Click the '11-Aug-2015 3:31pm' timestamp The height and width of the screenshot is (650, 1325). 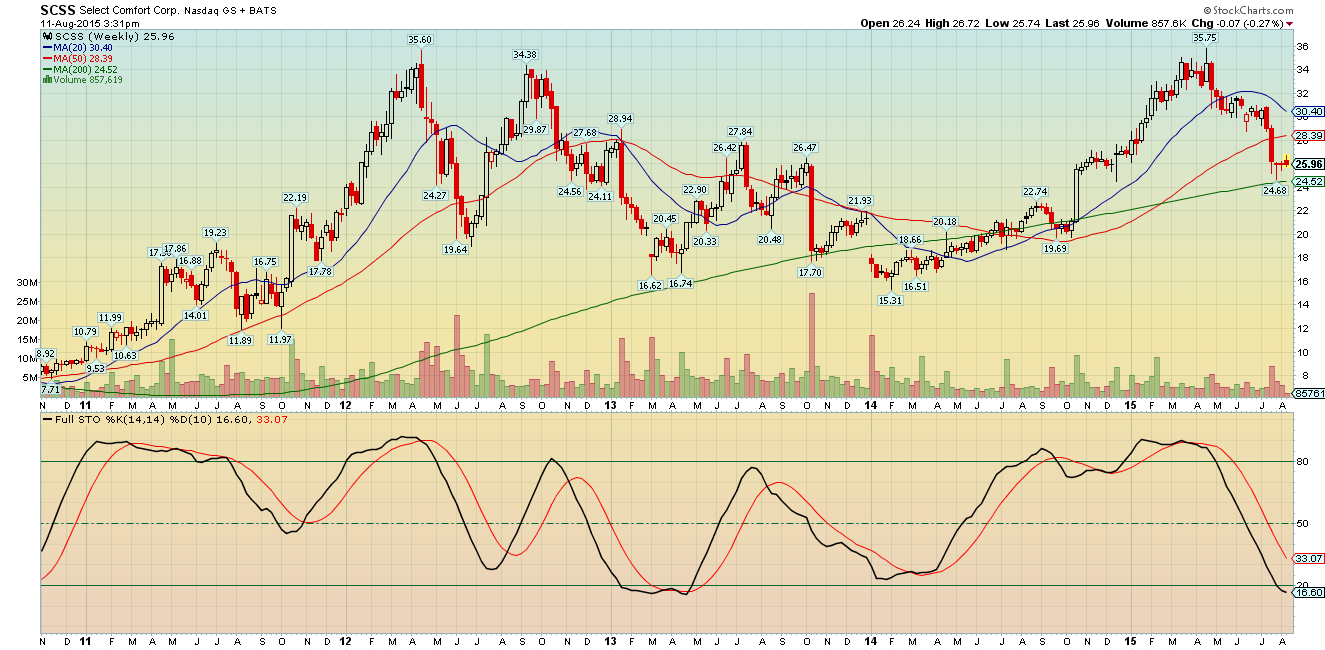[x=90, y=23]
